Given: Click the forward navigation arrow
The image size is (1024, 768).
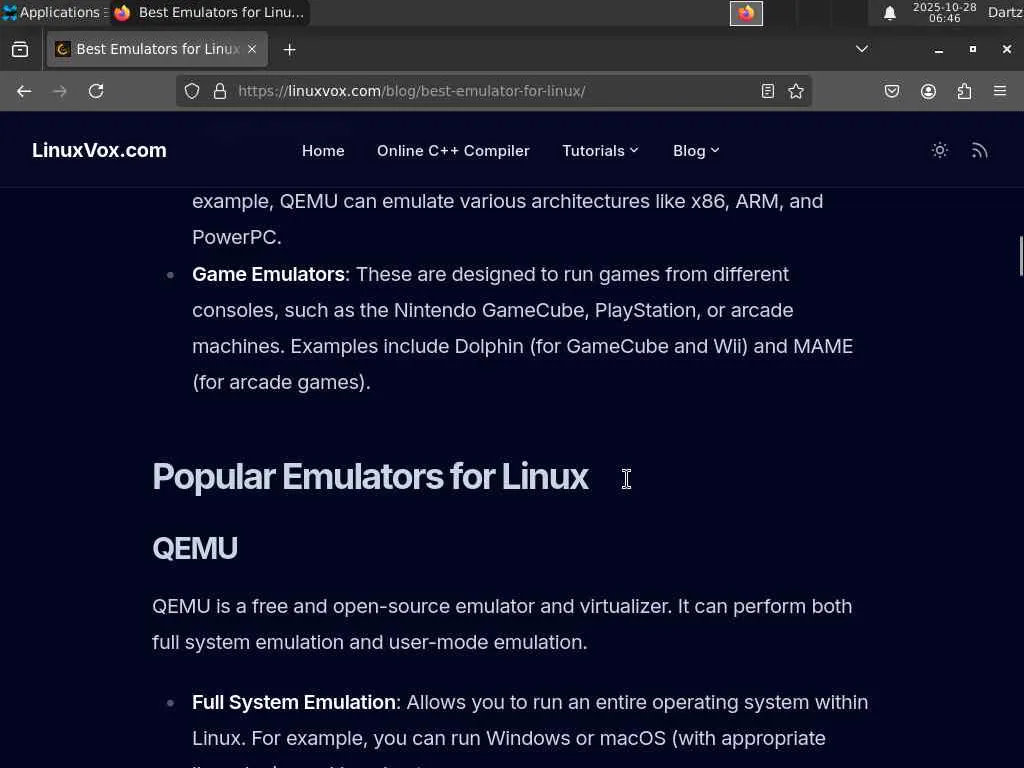Looking at the screenshot, I should (x=60, y=91).
